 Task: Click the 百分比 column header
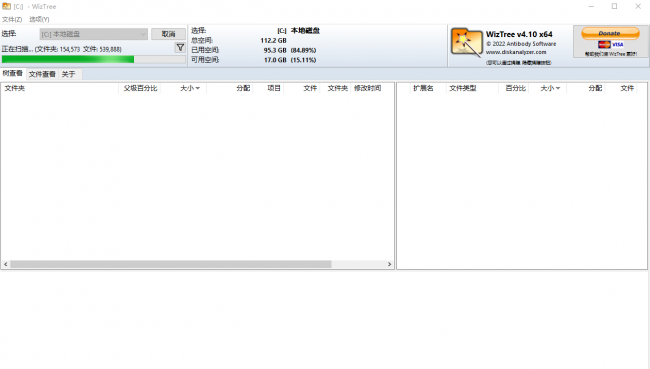pyautogui.click(x=515, y=88)
